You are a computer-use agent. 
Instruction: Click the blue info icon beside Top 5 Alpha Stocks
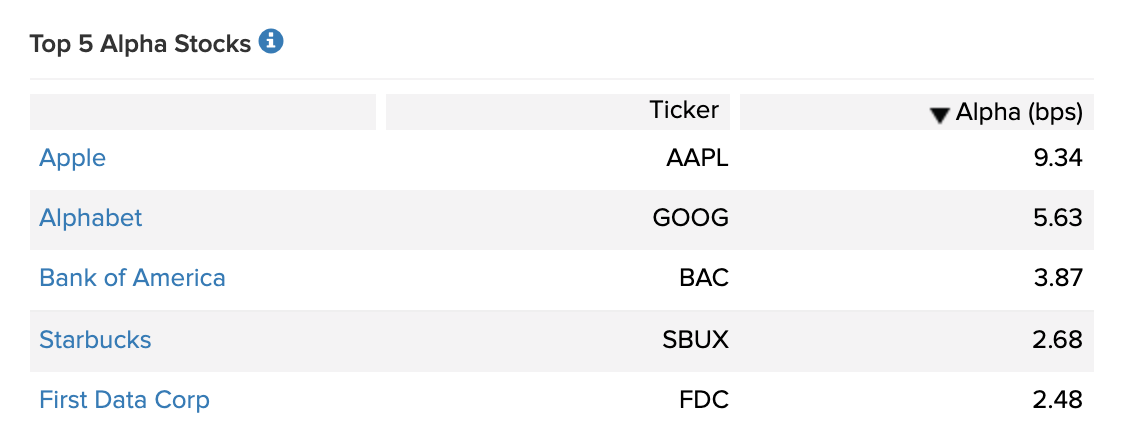(x=271, y=42)
